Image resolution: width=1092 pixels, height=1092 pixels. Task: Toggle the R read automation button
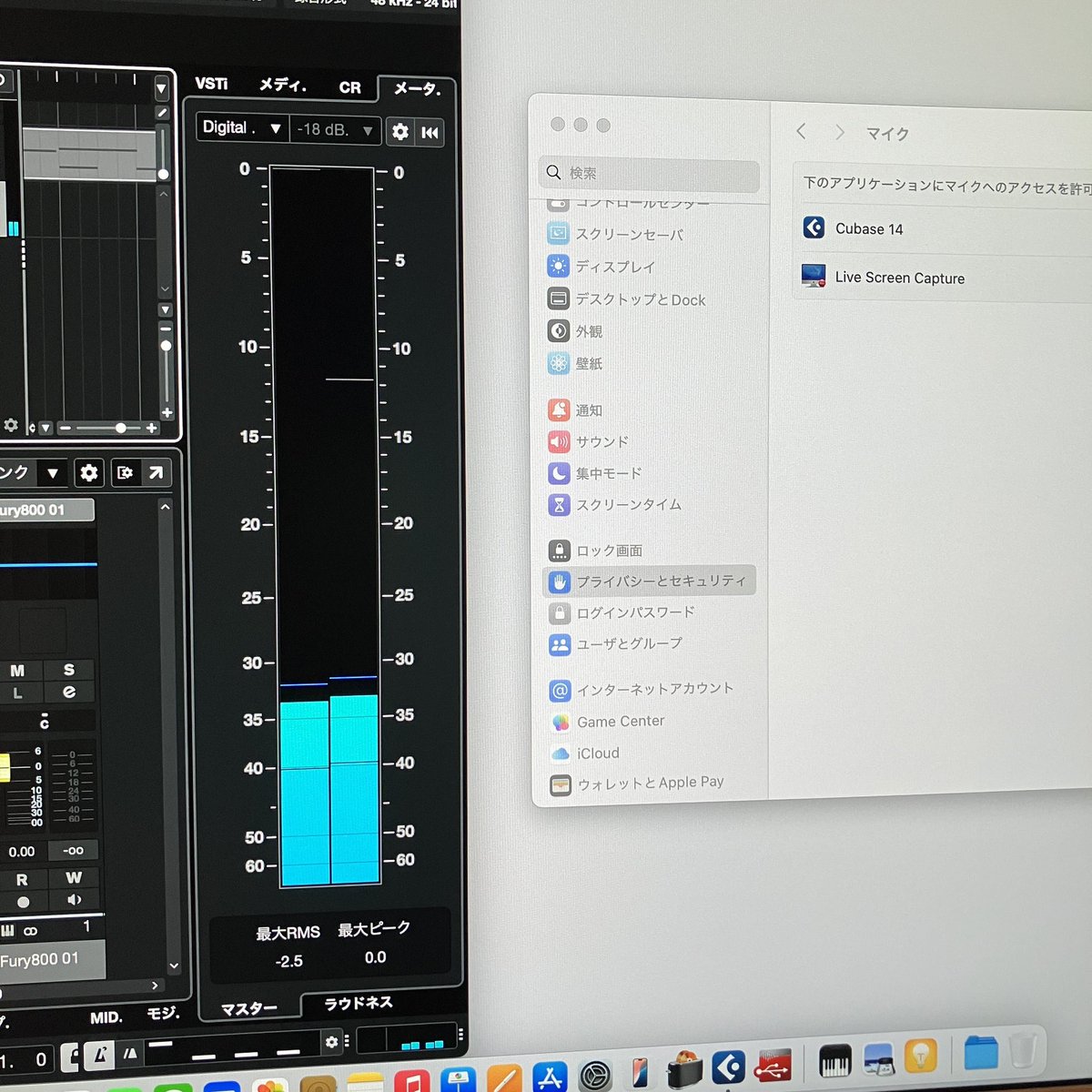[x=22, y=880]
